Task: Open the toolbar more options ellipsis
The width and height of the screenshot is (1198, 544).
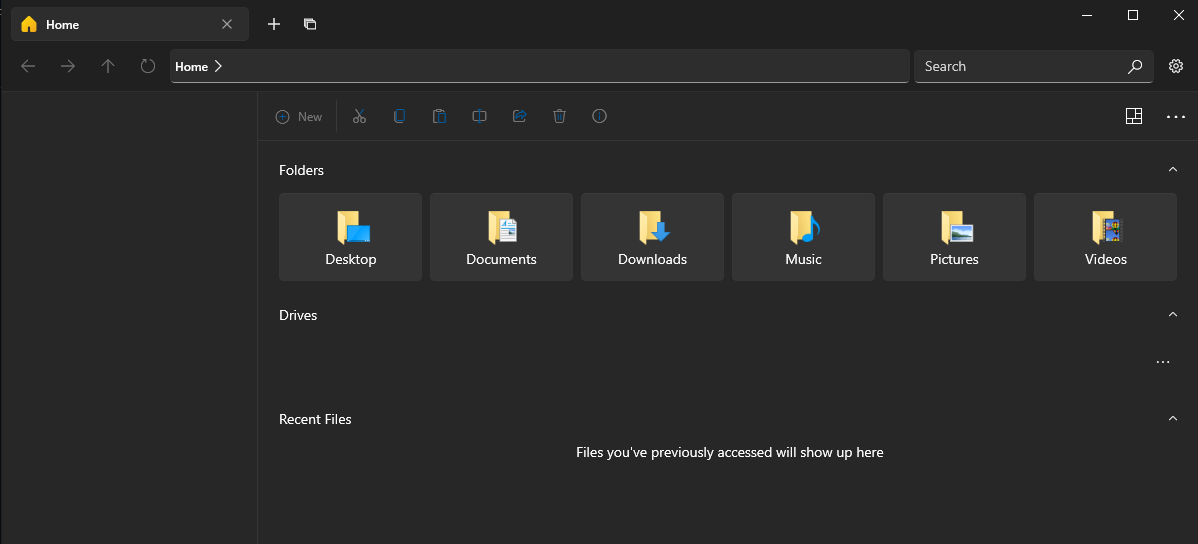Action: (x=1176, y=117)
